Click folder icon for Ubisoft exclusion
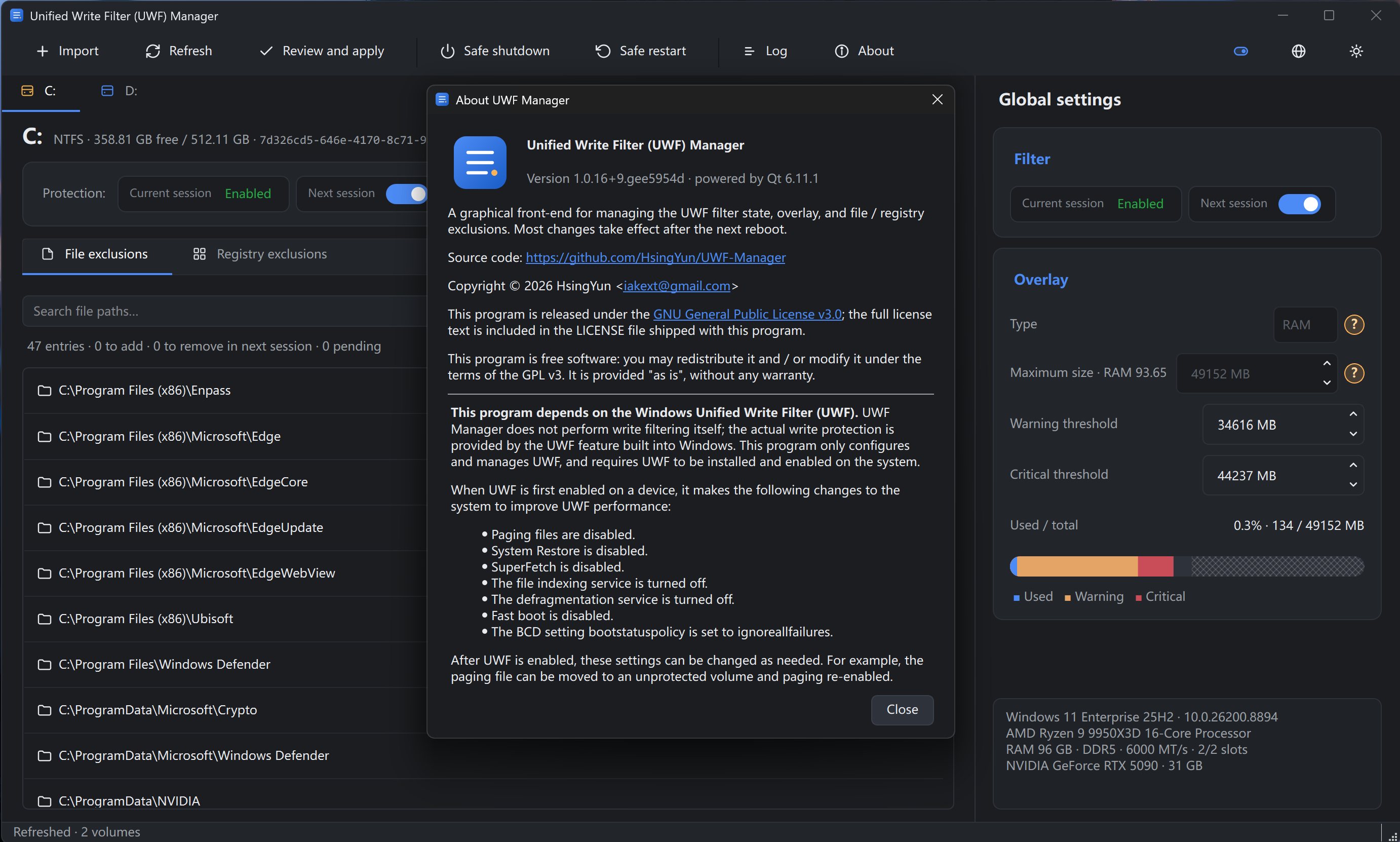 [44, 619]
